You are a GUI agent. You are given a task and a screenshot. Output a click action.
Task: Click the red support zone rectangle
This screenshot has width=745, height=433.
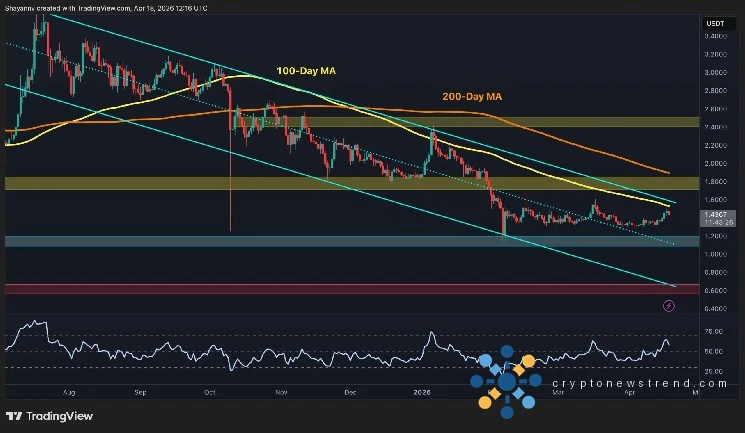click(x=340, y=289)
